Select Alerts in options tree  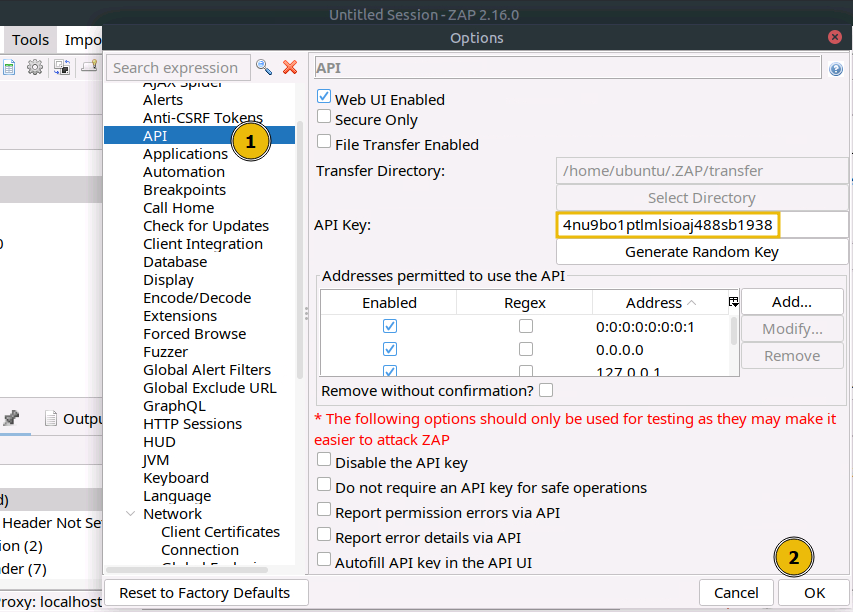(x=163, y=100)
